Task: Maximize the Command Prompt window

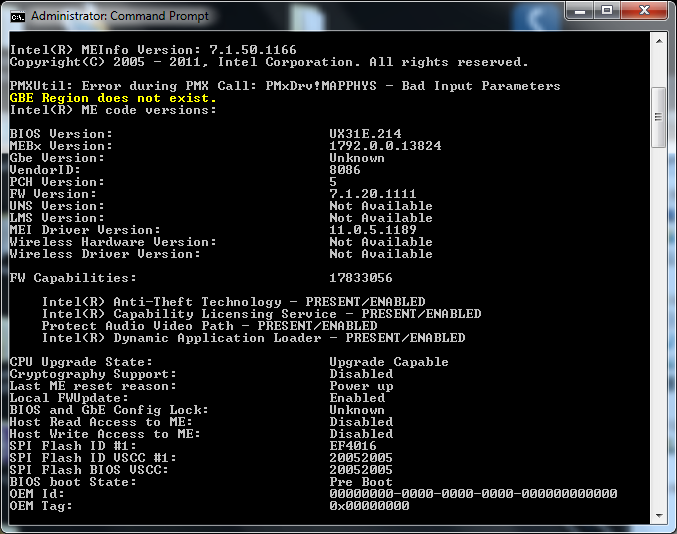Action: [x=607, y=11]
